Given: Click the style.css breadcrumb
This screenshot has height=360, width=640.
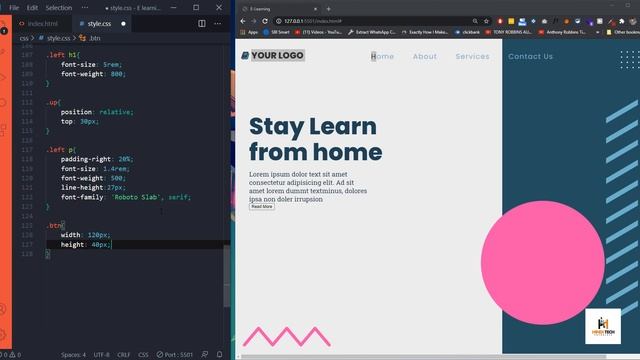Looking at the screenshot, I should 58,38.
